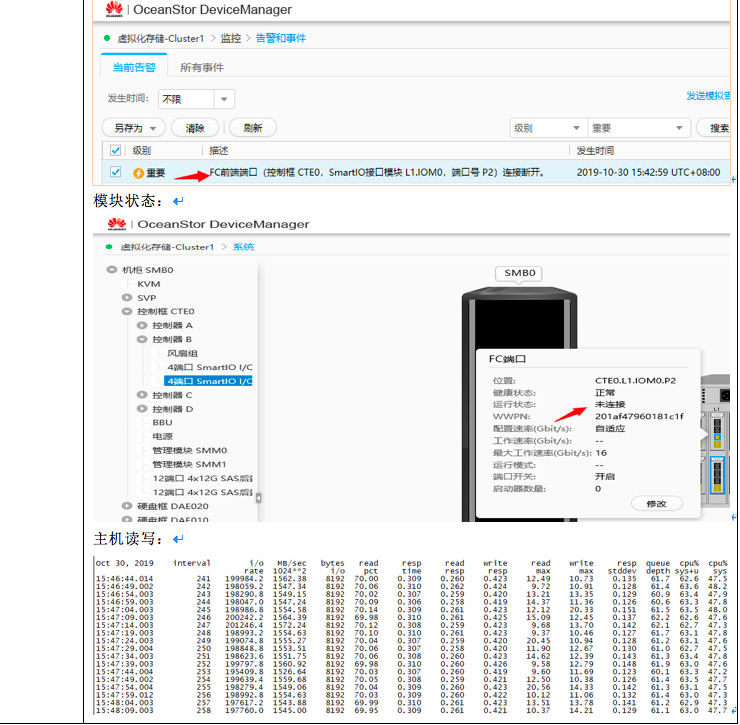Select running status value 未连接
Image resolution: width=740 pixels, height=725 pixels.
point(610,405)
